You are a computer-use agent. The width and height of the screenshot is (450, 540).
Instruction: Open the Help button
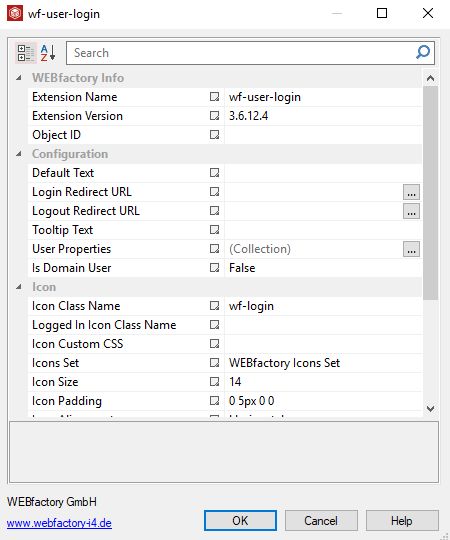[402, 520]
